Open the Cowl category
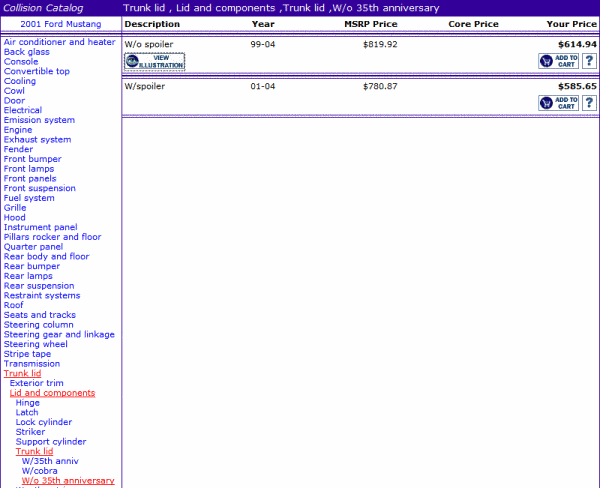The width and height of the screenshot is (600, 488). [14, 91]
